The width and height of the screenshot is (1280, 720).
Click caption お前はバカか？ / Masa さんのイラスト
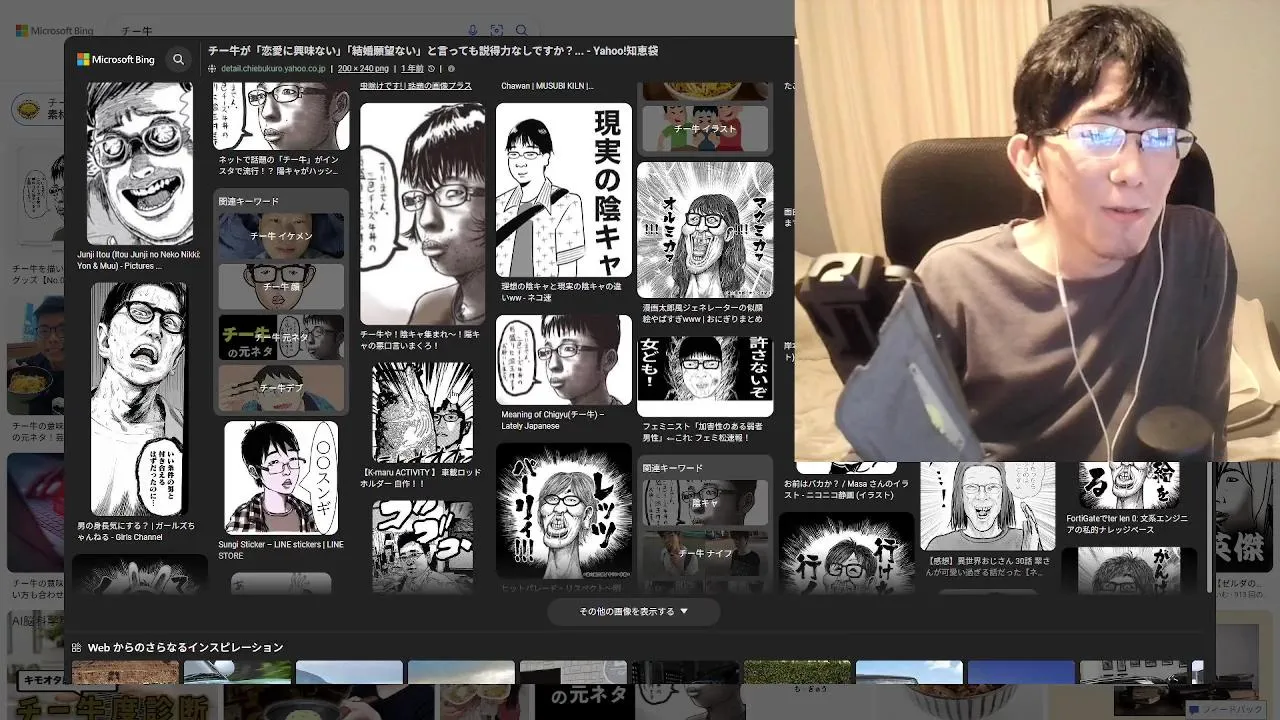point(846,489)
